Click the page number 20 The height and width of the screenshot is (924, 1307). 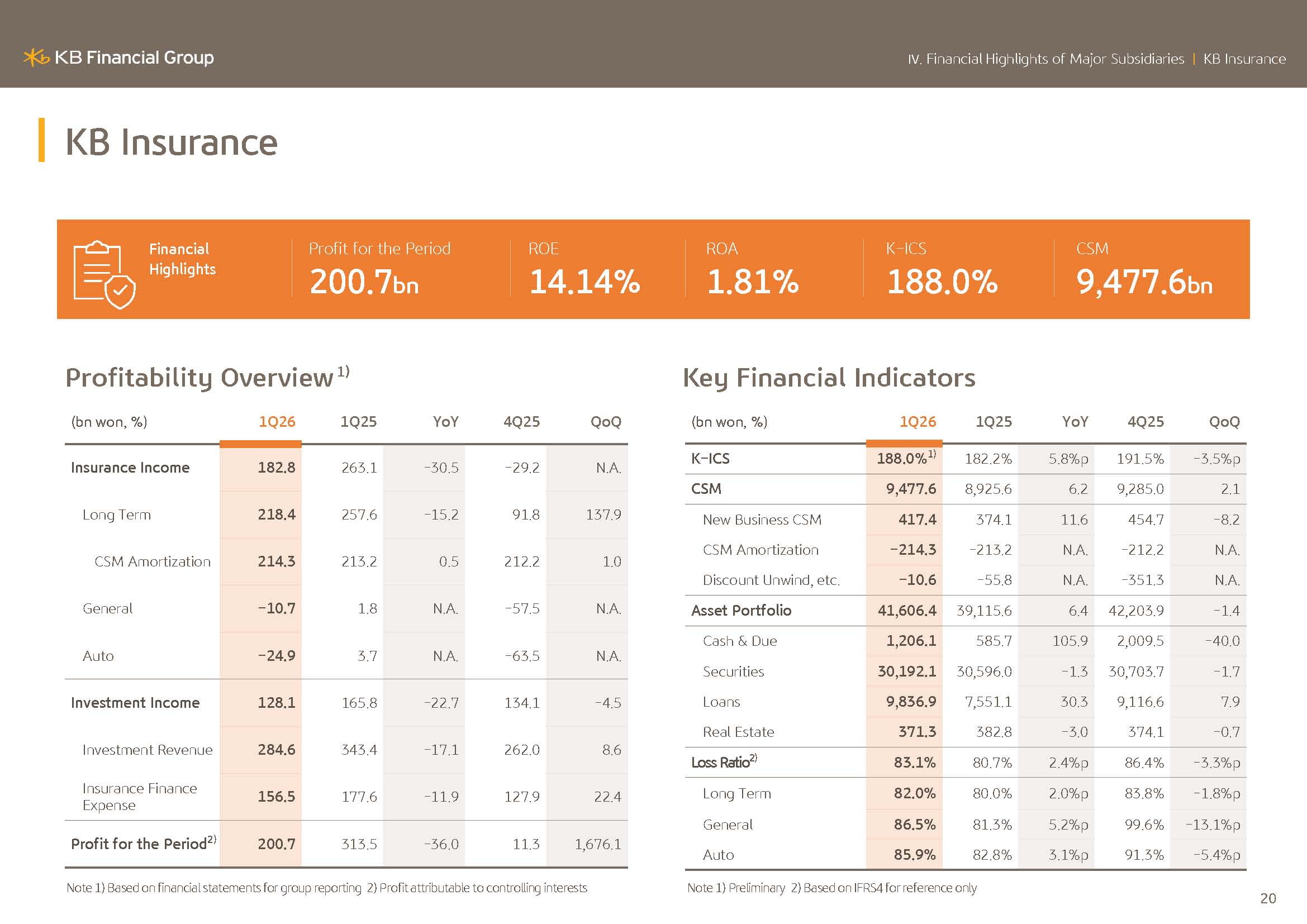[x=1268, y=898]
